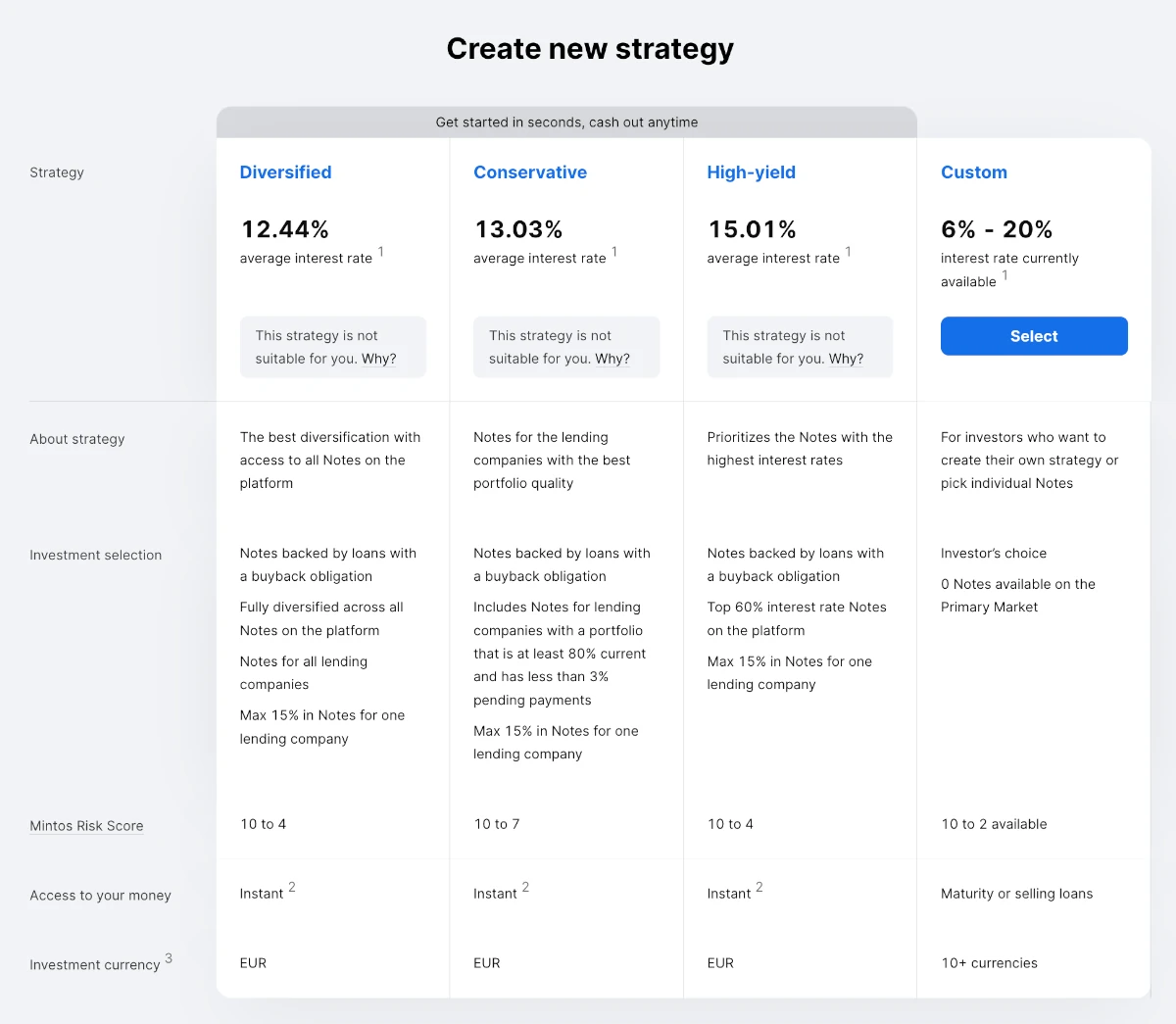The height and width of the screenshot is (1024, 1176).
Task: Click footnote 2 beside Diversified Instant access
Action: (292, 887)
